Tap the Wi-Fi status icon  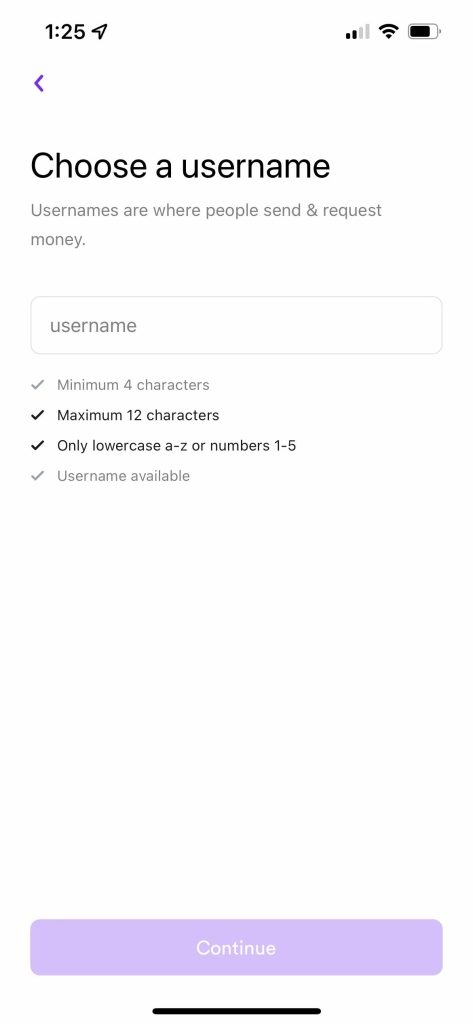point(389,31)
